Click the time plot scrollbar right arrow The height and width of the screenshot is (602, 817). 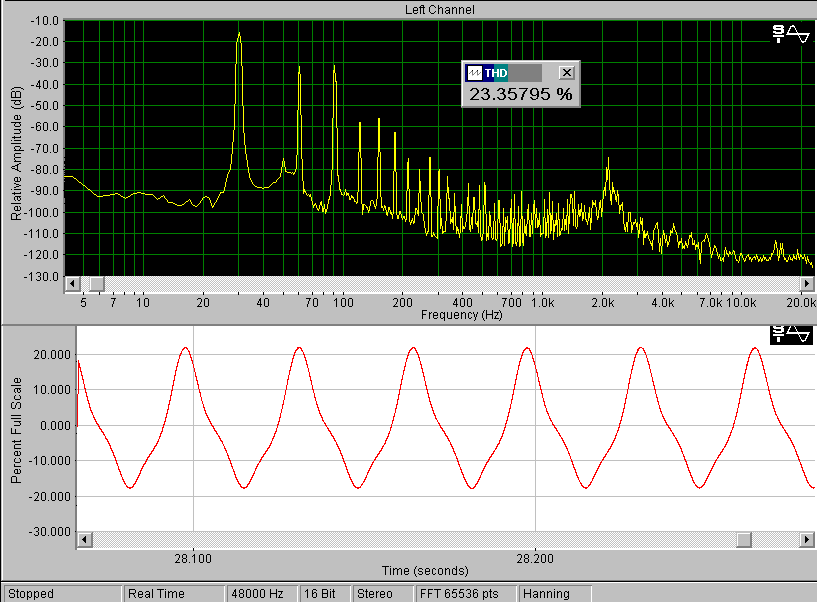pos(807,539)
